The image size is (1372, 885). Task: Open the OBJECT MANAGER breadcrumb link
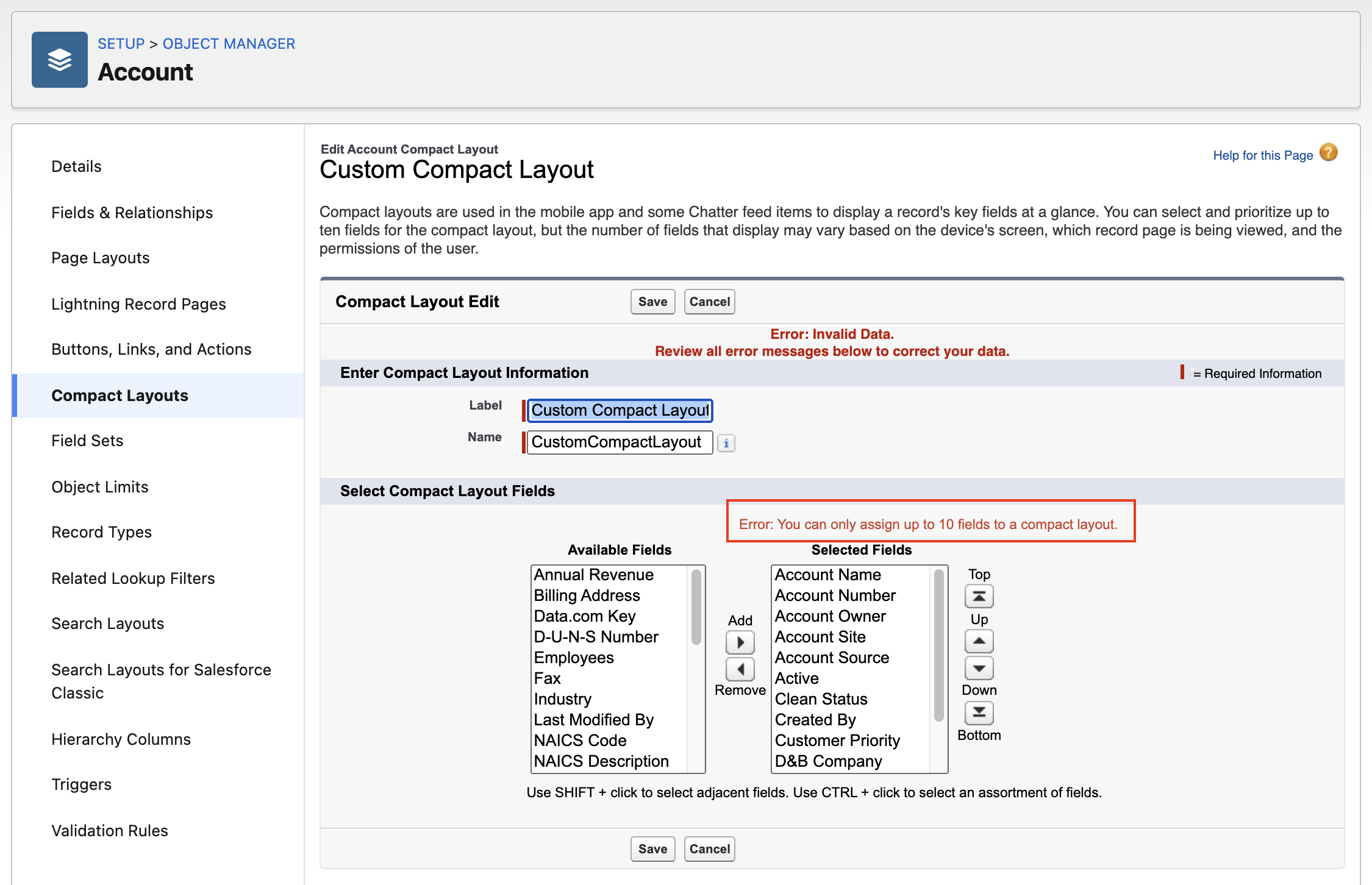tap(229, 44)
